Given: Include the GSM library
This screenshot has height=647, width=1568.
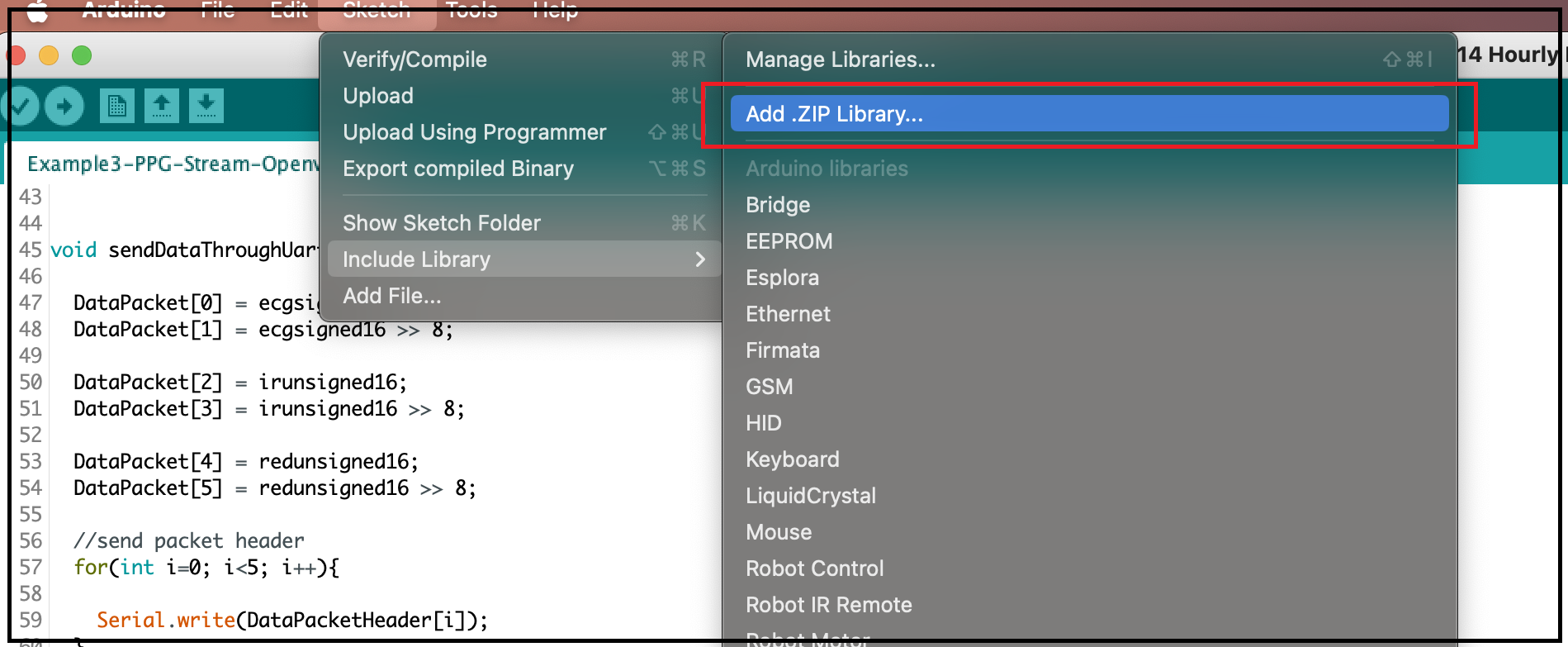Looking at the screenshot, I should [x=1090, y=387].
